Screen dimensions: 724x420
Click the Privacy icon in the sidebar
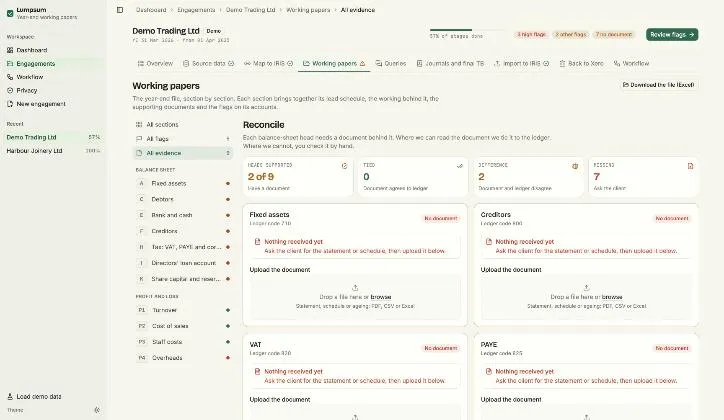(10, 90)
